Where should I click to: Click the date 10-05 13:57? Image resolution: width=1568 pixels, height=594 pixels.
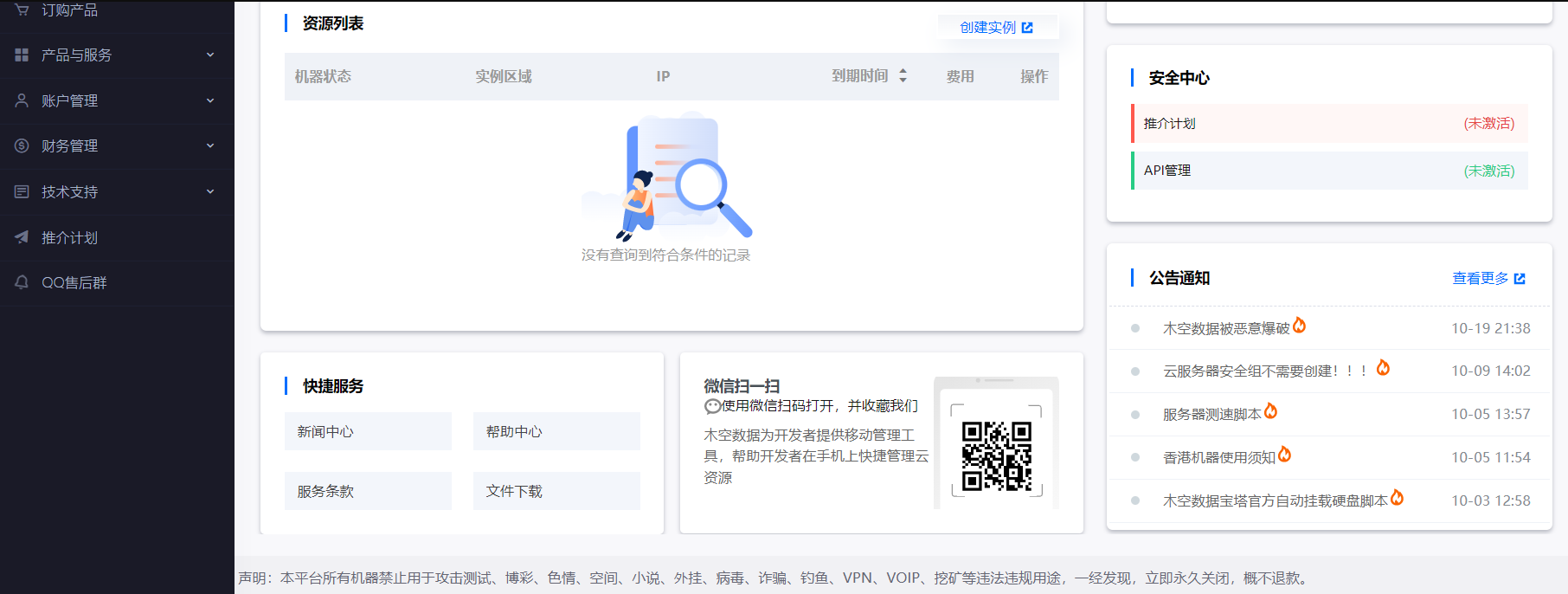click(1491, 414)
